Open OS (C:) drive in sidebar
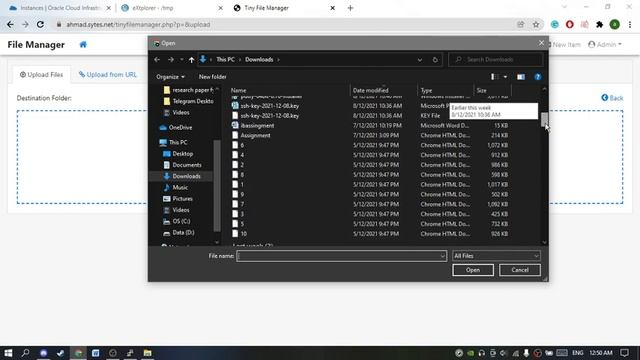The width and height of the screenshot is (640, 360). pos(176,221)
